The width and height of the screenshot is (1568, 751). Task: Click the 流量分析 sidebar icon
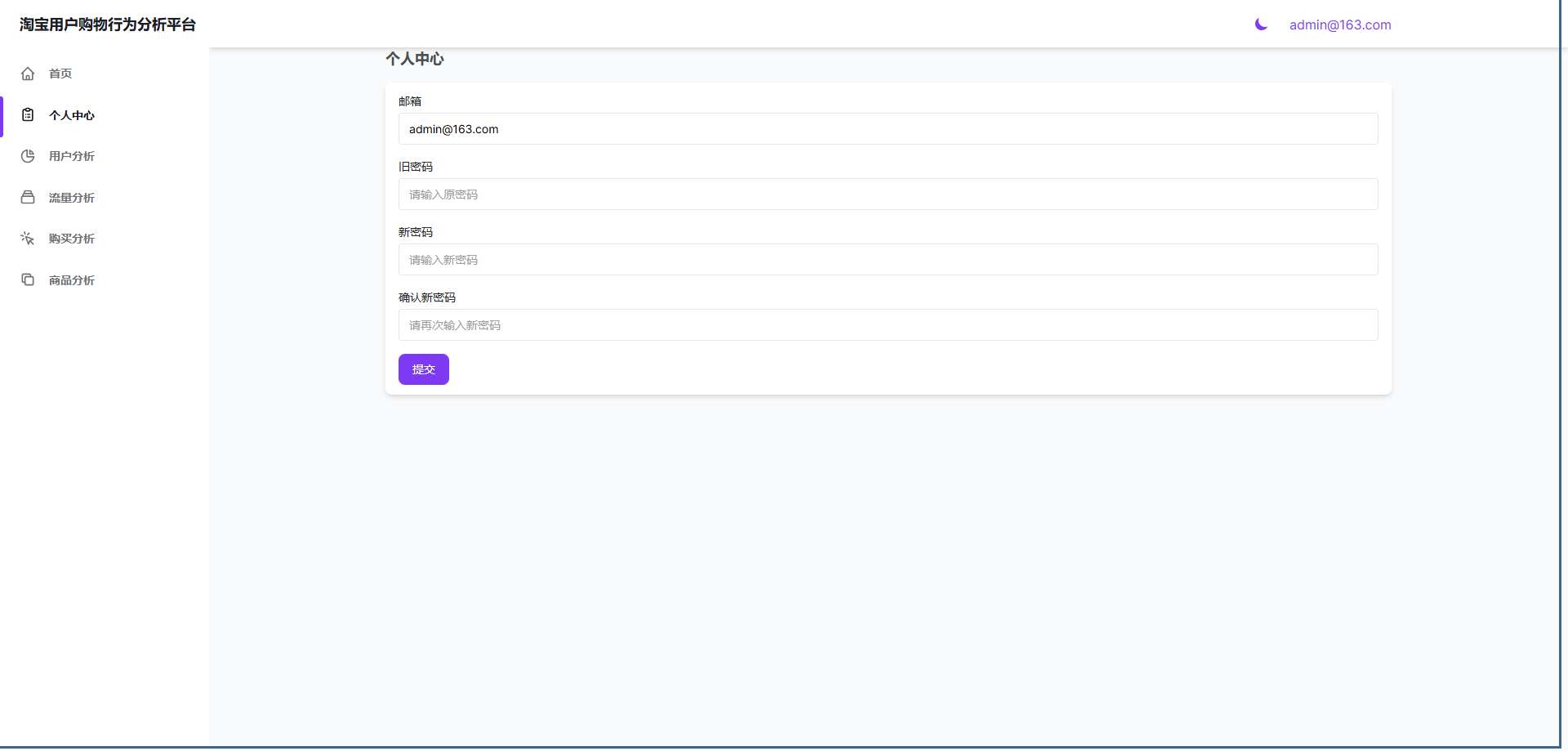[x=28, y=198]
